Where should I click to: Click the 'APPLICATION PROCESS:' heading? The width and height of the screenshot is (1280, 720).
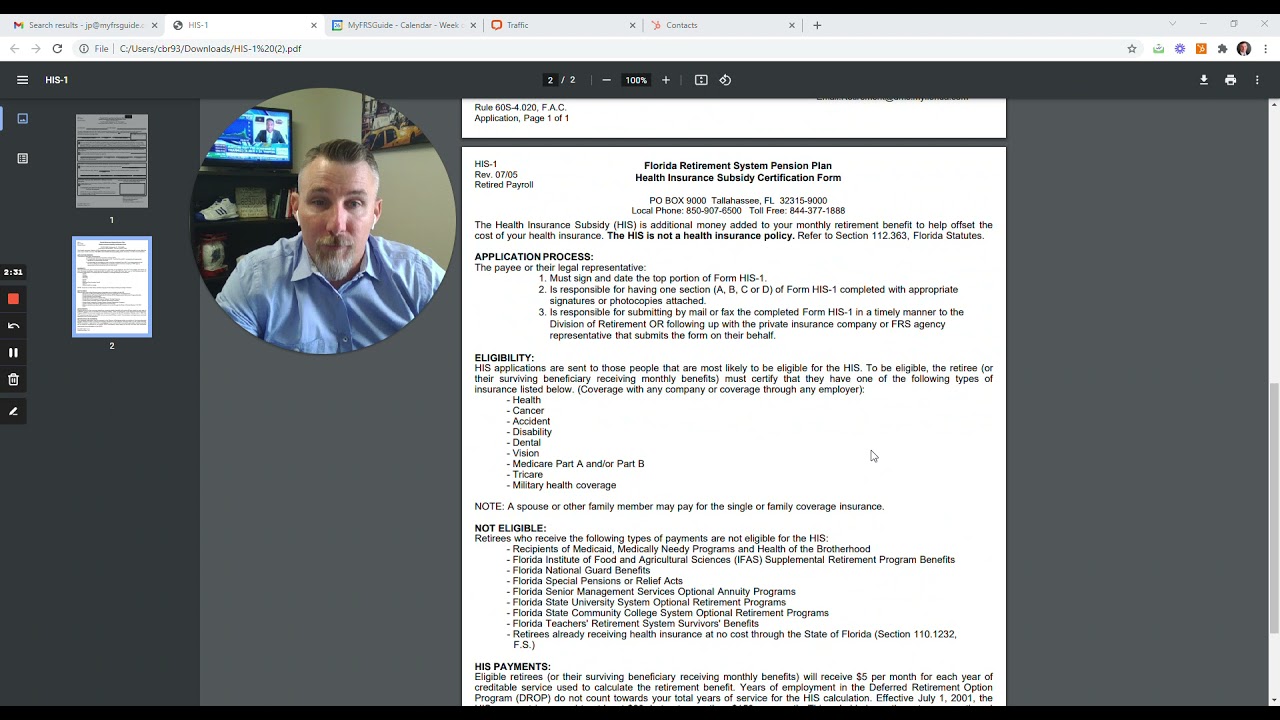coord(534,257)
